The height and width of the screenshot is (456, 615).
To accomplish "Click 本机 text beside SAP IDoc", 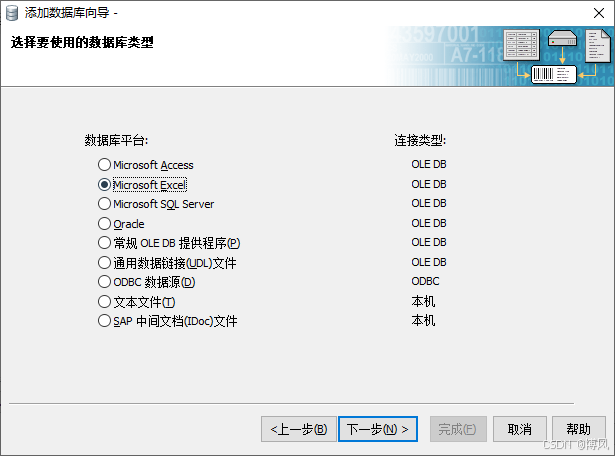I will [x=423, y=320].
